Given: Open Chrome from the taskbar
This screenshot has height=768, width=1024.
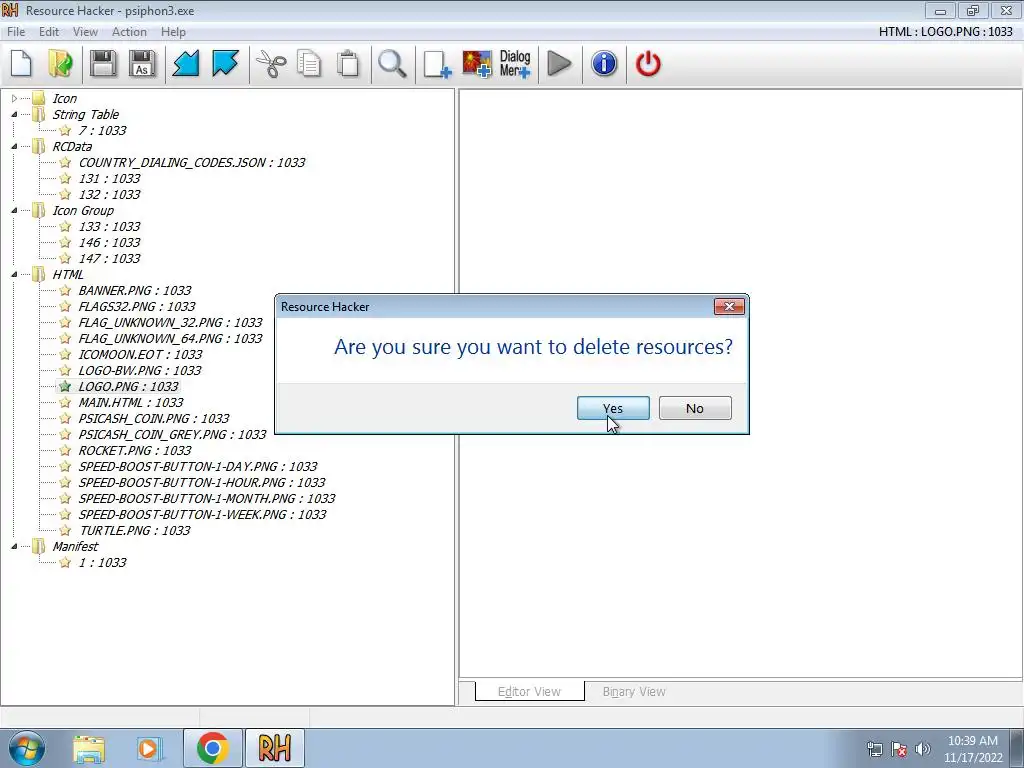Looking at the screenshot, I should click(x=213, y=748).
